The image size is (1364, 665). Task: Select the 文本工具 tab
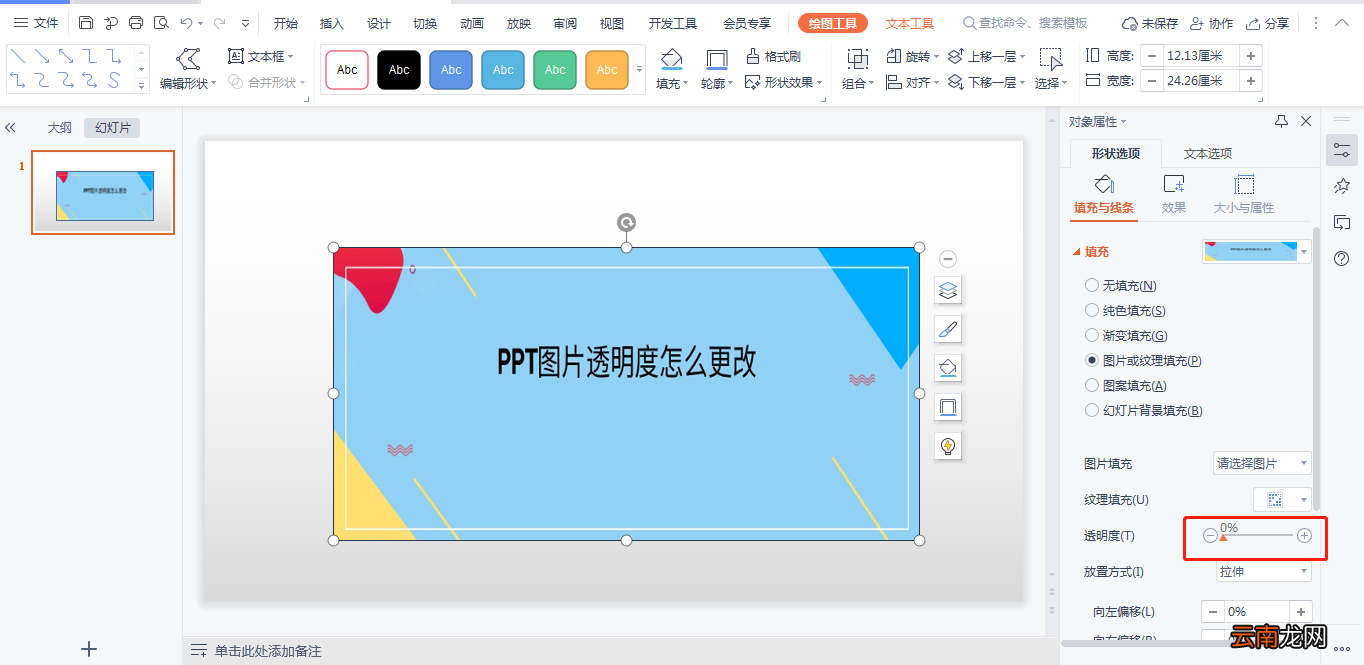tap(910, 23)
